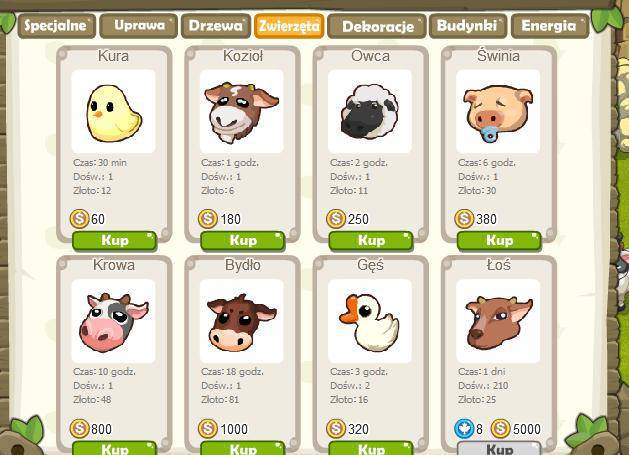Click the blue leaf currency icon beside 8
The height and width of the screenshot is (455, 629).
pyautogui.click(x=464, y=429)
